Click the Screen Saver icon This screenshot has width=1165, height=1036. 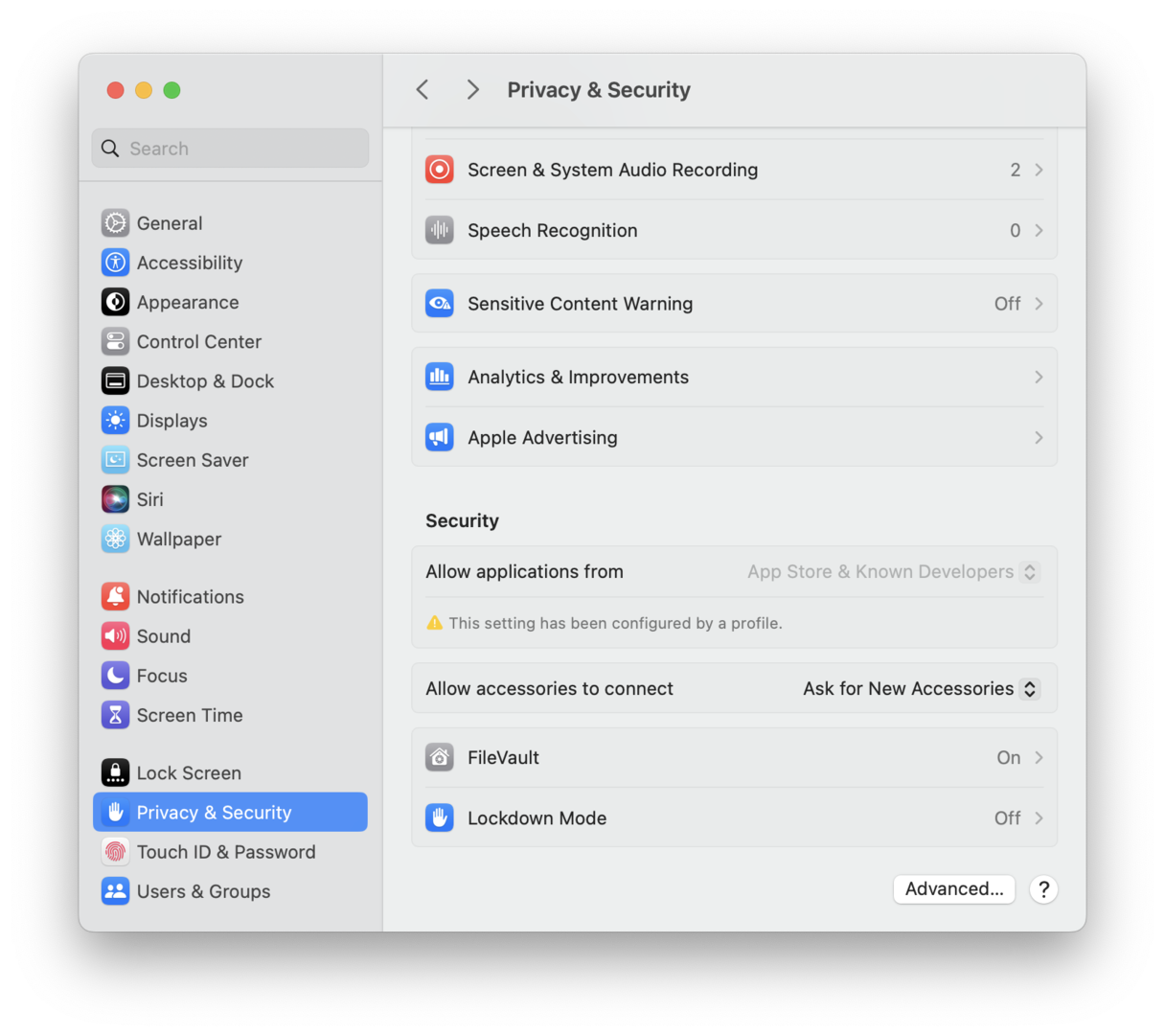(x=115, y=460)
